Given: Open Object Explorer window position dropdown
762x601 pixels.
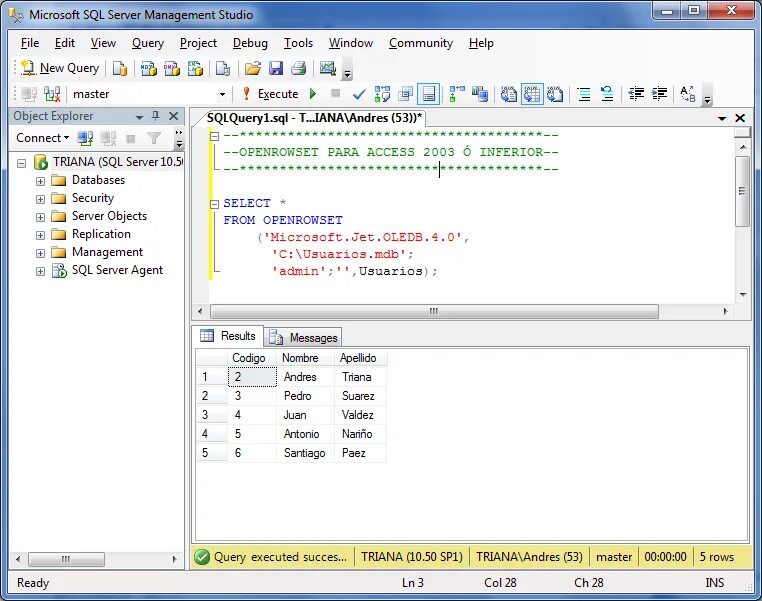Looking at the screenshot, I should pos(139,117).
